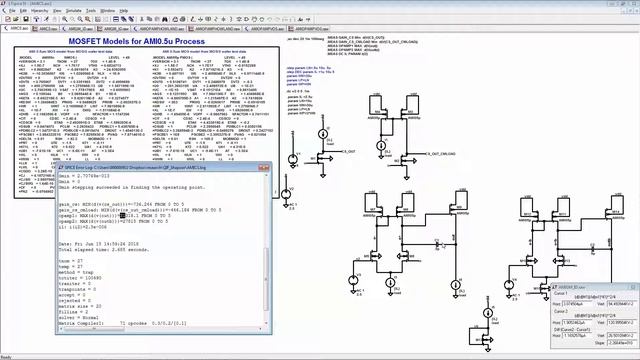Click the CS_OUT net label
Viewport: 640px width, 360px height.
(x=348, y=151)
